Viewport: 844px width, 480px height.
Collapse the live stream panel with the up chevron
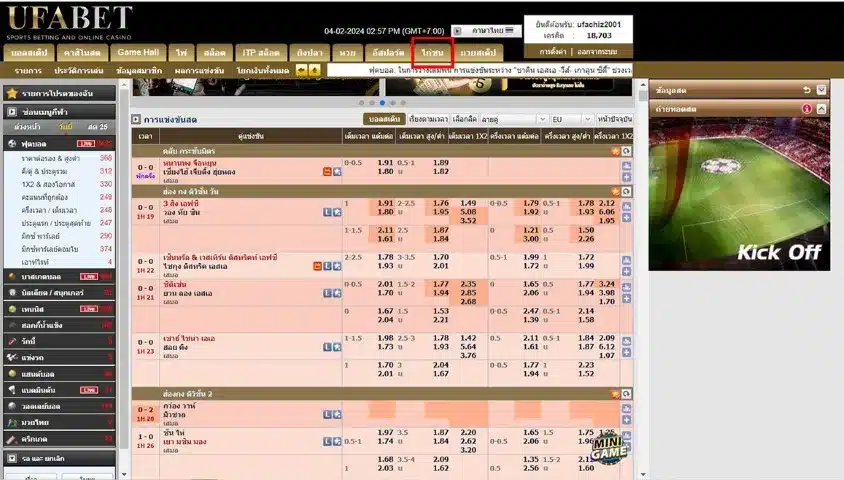pos(821,109)
